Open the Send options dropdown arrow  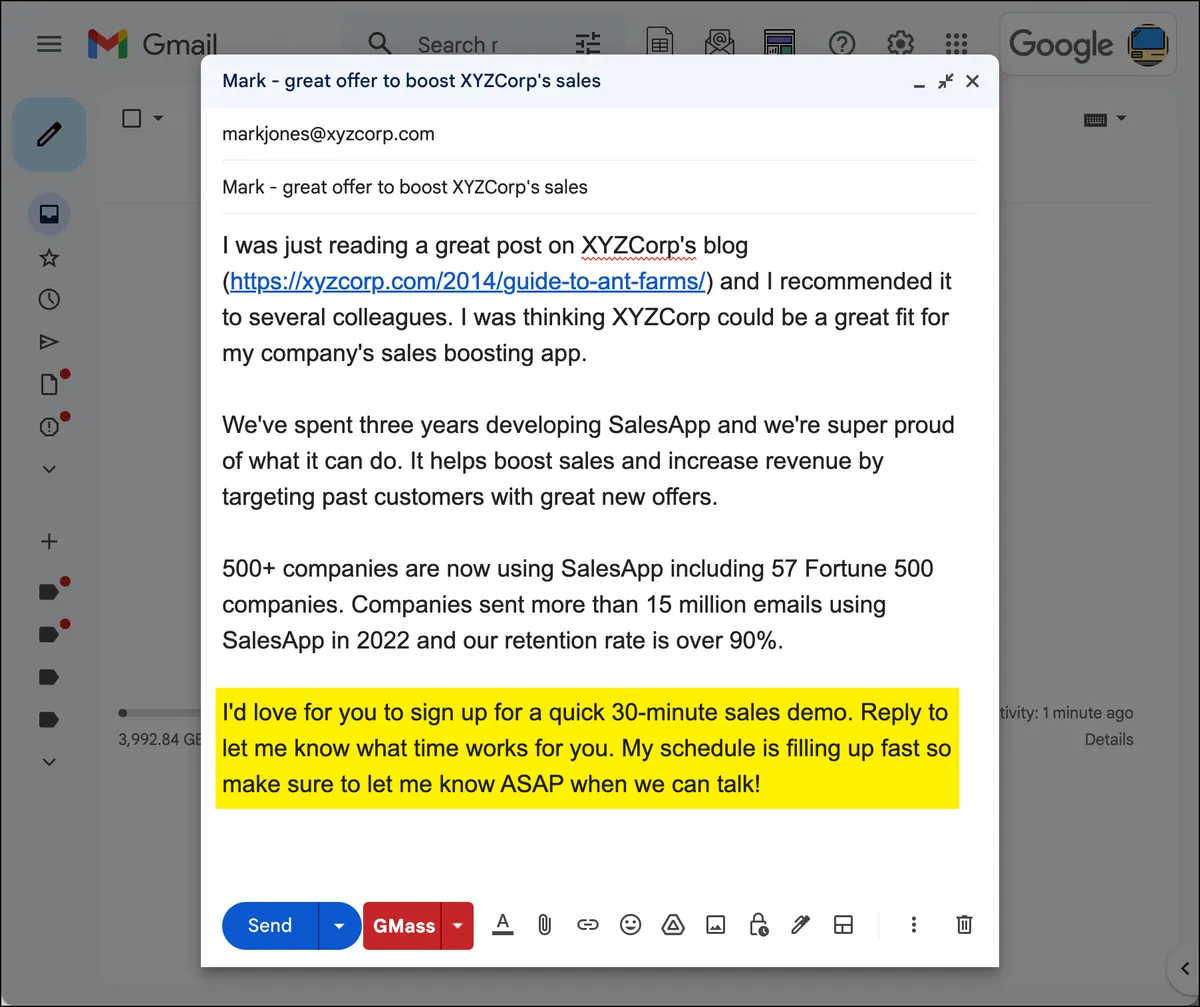pyautogui.click(x=339, y=925)
